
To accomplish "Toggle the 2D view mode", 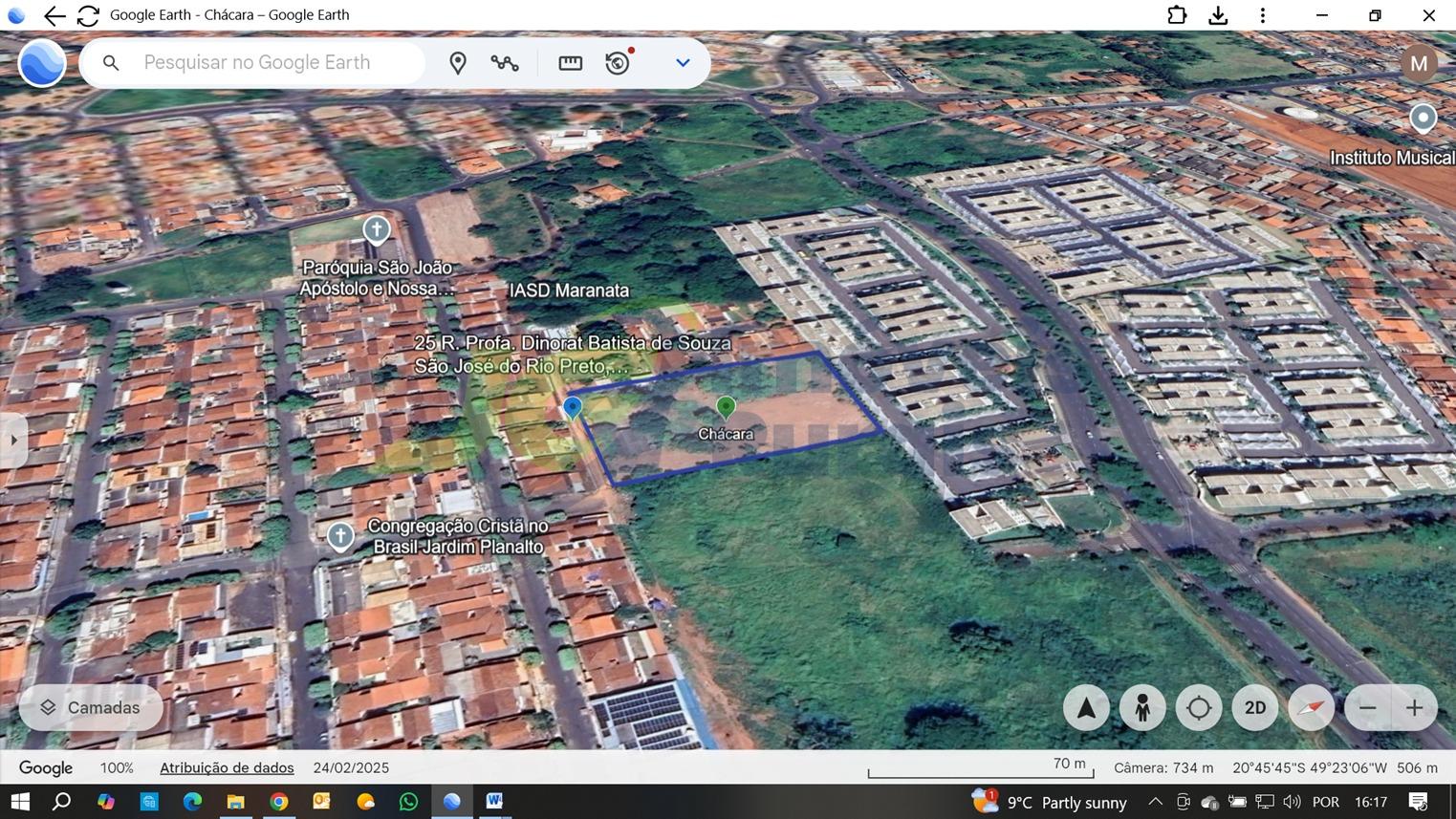I will 1254,708.
